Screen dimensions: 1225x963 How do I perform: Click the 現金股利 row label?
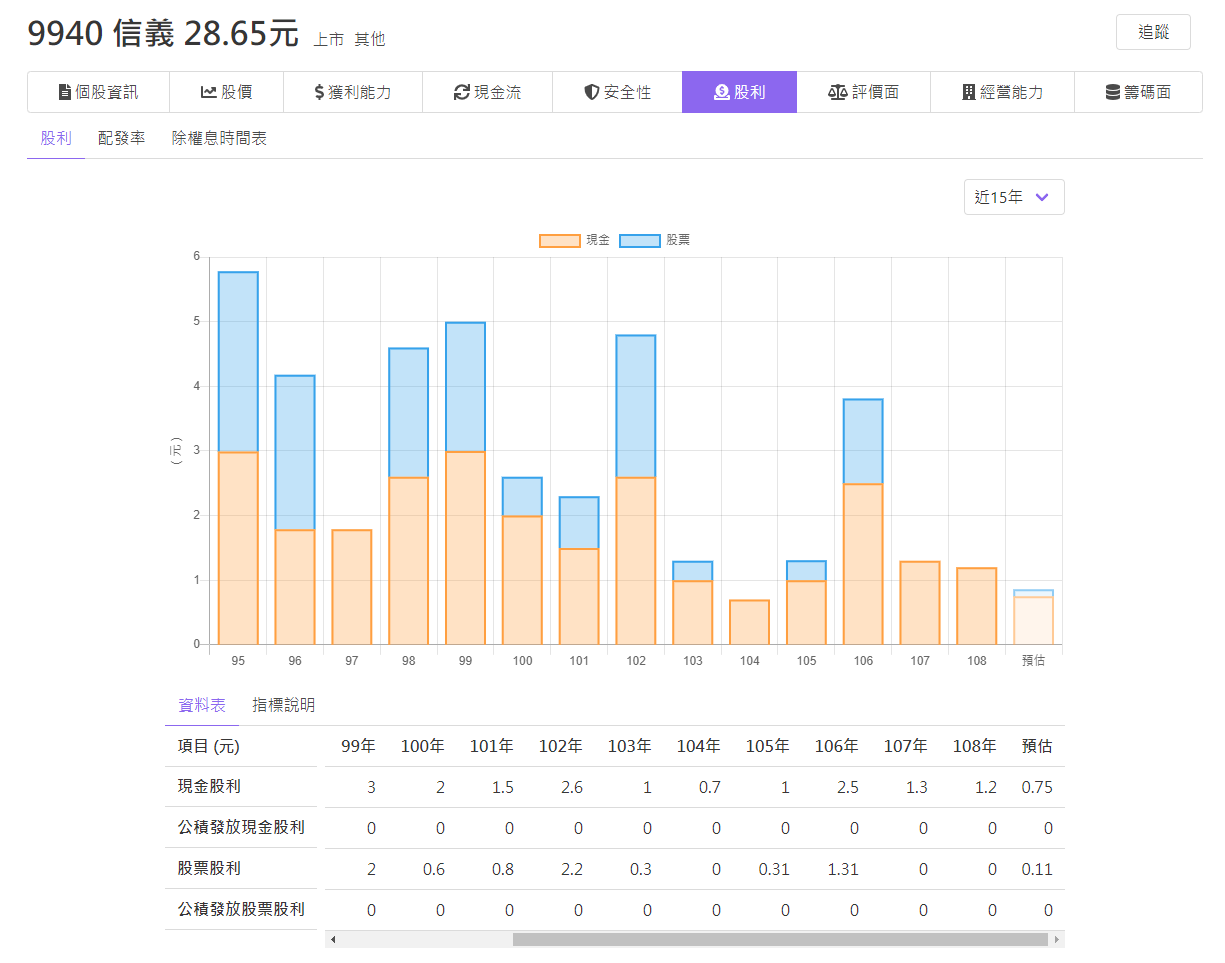point(209,787)
